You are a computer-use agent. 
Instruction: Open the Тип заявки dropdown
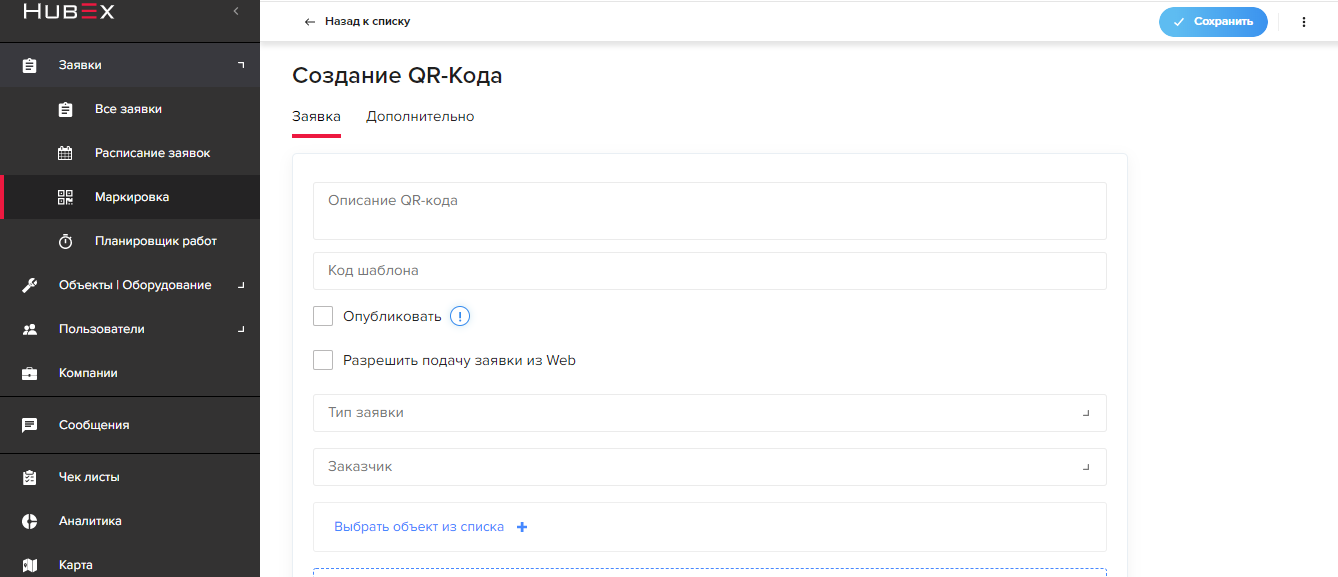[710, 413]
